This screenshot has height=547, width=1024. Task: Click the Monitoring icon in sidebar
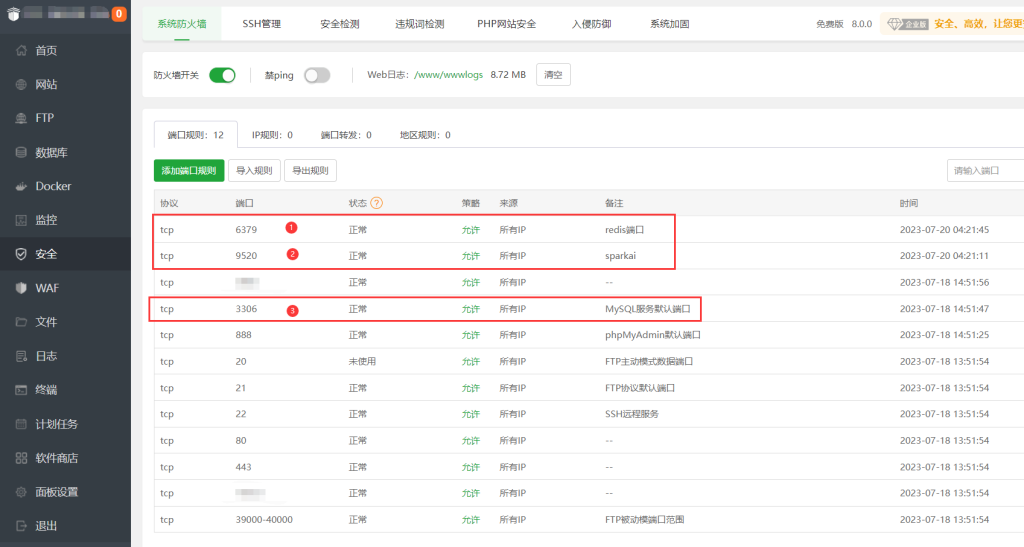point(21,220)
